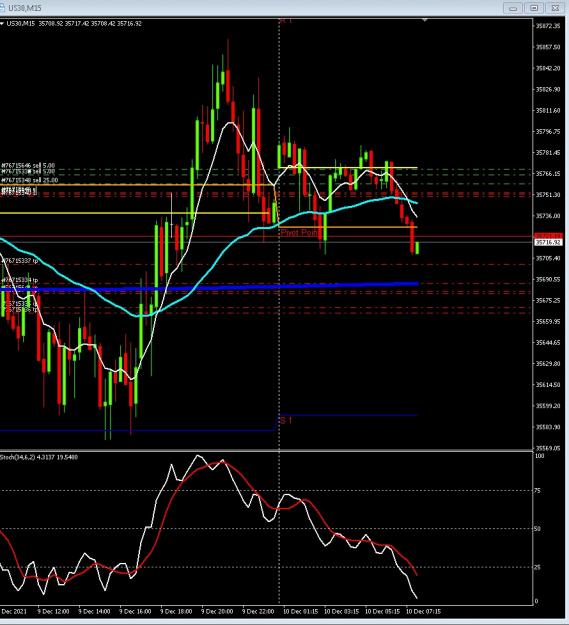Click 35690.55 on the price scale
569x625 pixels.
point(548,279)
